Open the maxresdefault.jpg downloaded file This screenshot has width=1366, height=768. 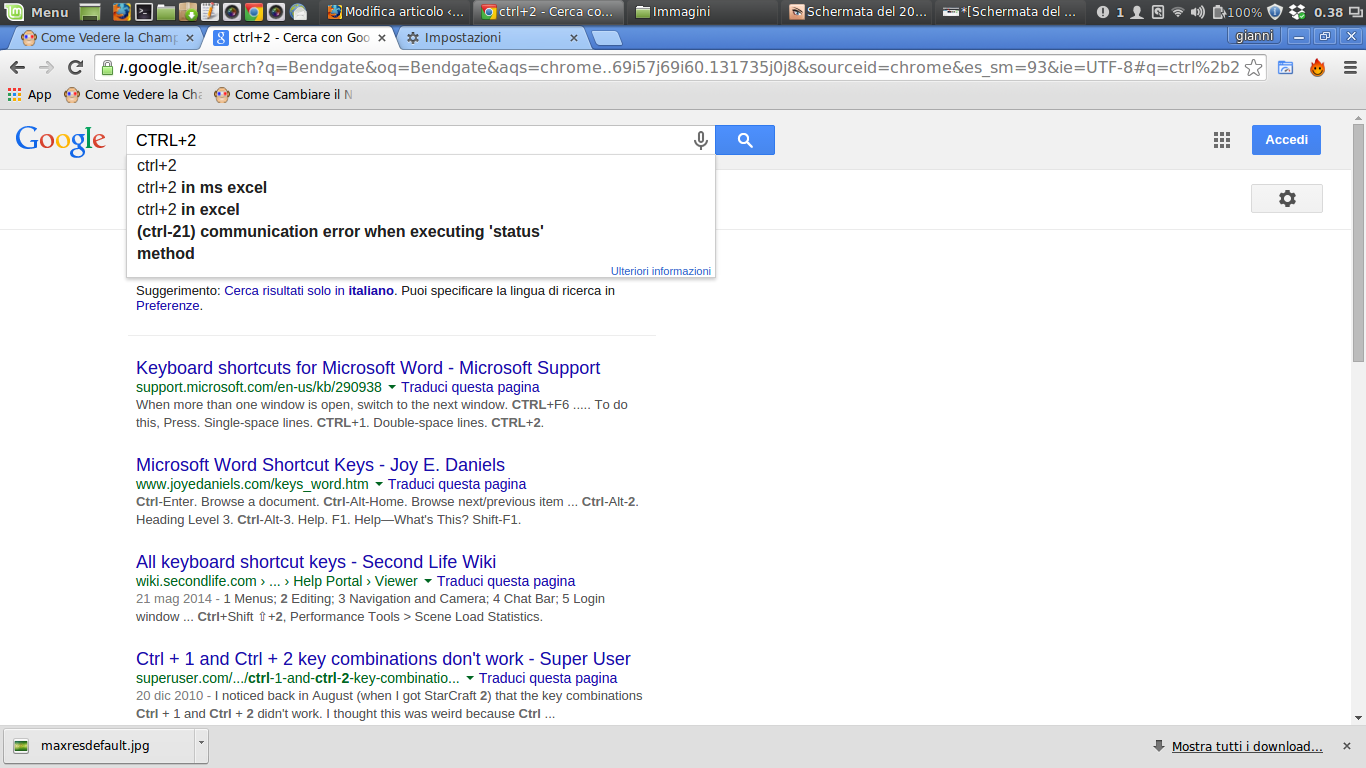click(x=97, y=745)
